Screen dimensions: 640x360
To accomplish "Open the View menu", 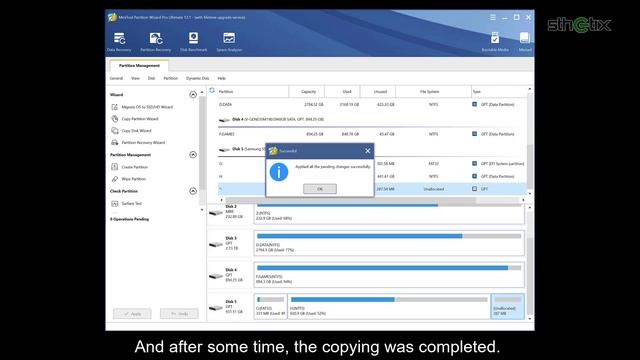I will tap(135, 78).
